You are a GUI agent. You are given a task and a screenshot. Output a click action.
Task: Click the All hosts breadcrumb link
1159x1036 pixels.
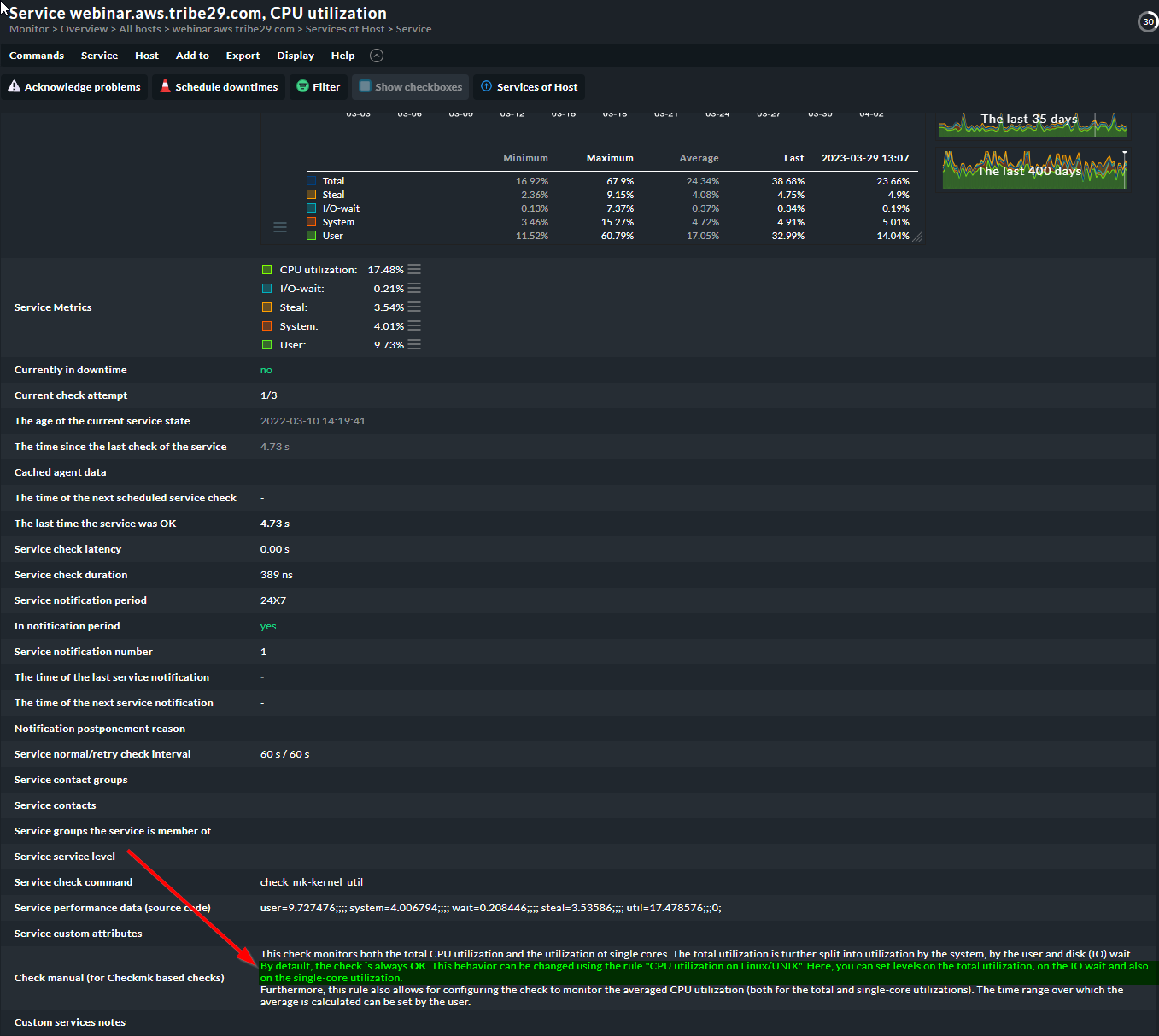[x=140, y=29]
